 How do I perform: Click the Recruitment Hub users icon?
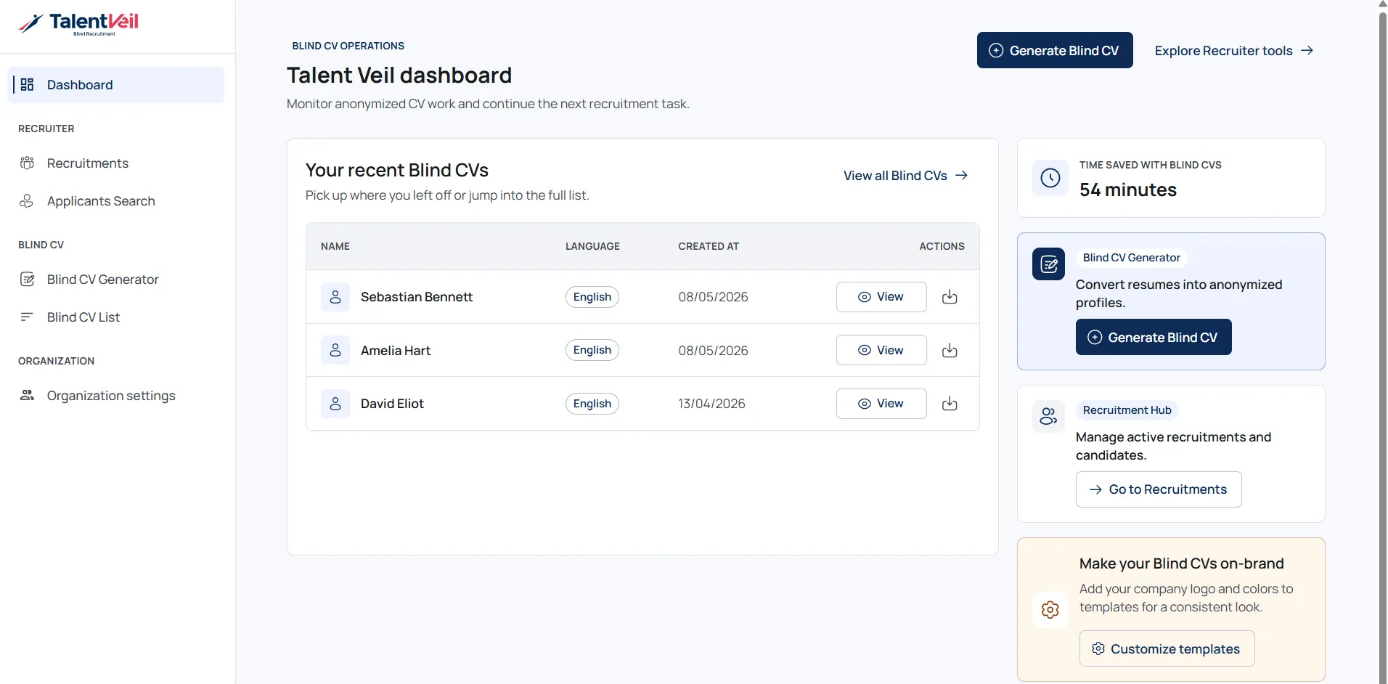coord(1049,417)
